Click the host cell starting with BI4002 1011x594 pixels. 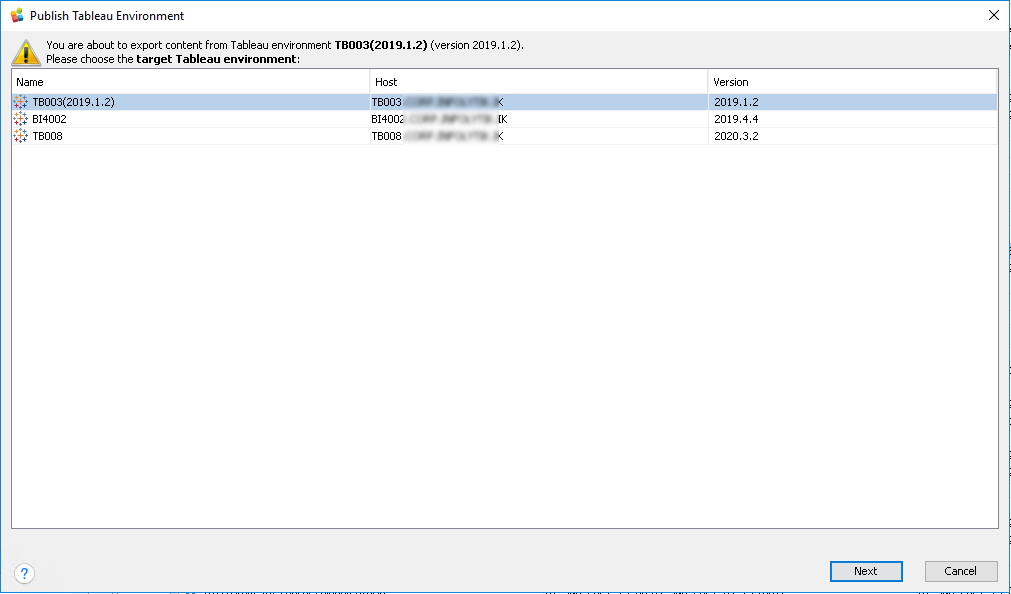pos(539,119)
